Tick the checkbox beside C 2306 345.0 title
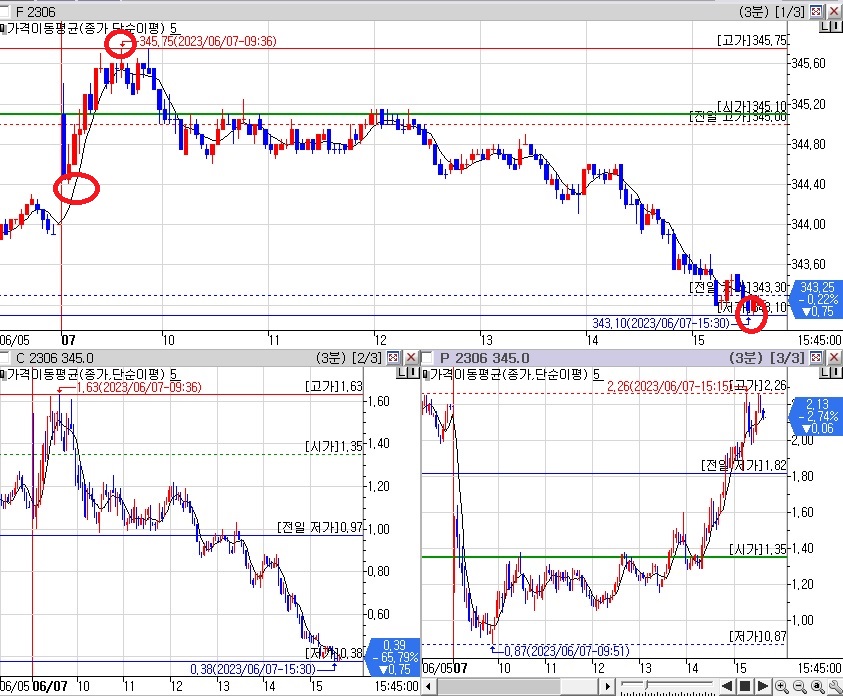 pyautogui.click(x=4, y=357)
